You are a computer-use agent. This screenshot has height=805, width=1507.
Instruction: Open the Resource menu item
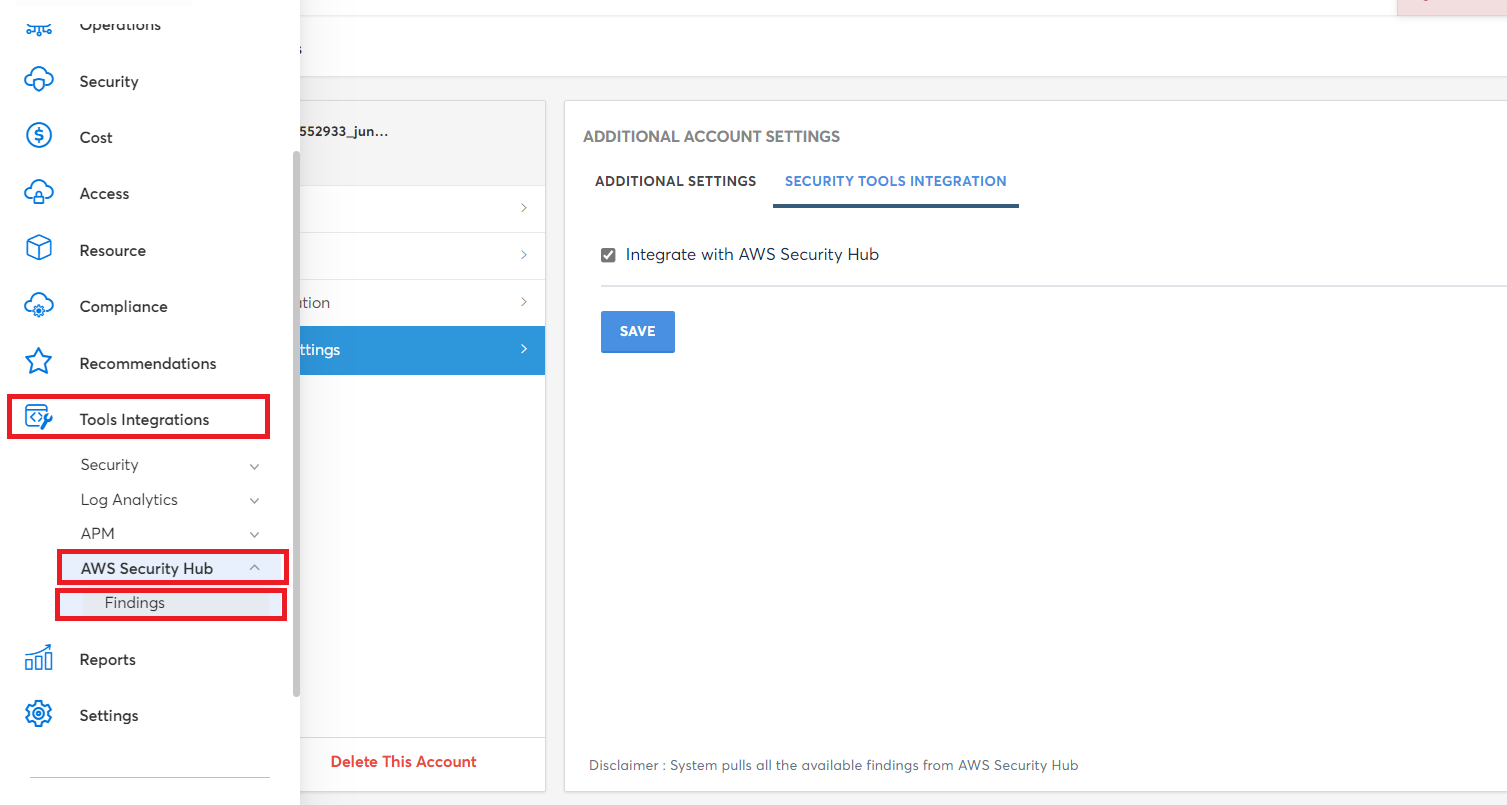point(112,250)
